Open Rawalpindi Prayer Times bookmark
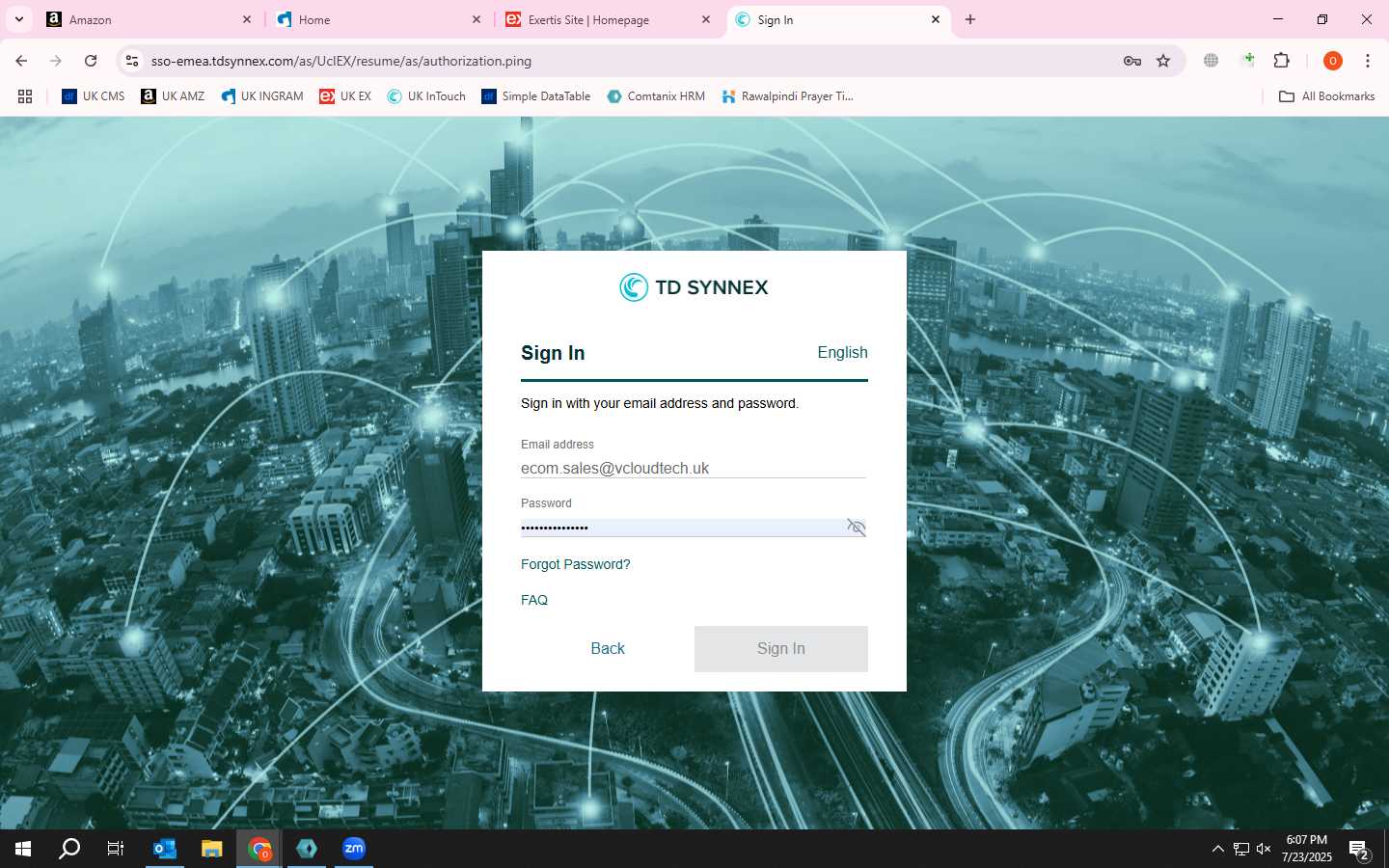The image size is (1389, 868). click(787, 96)
